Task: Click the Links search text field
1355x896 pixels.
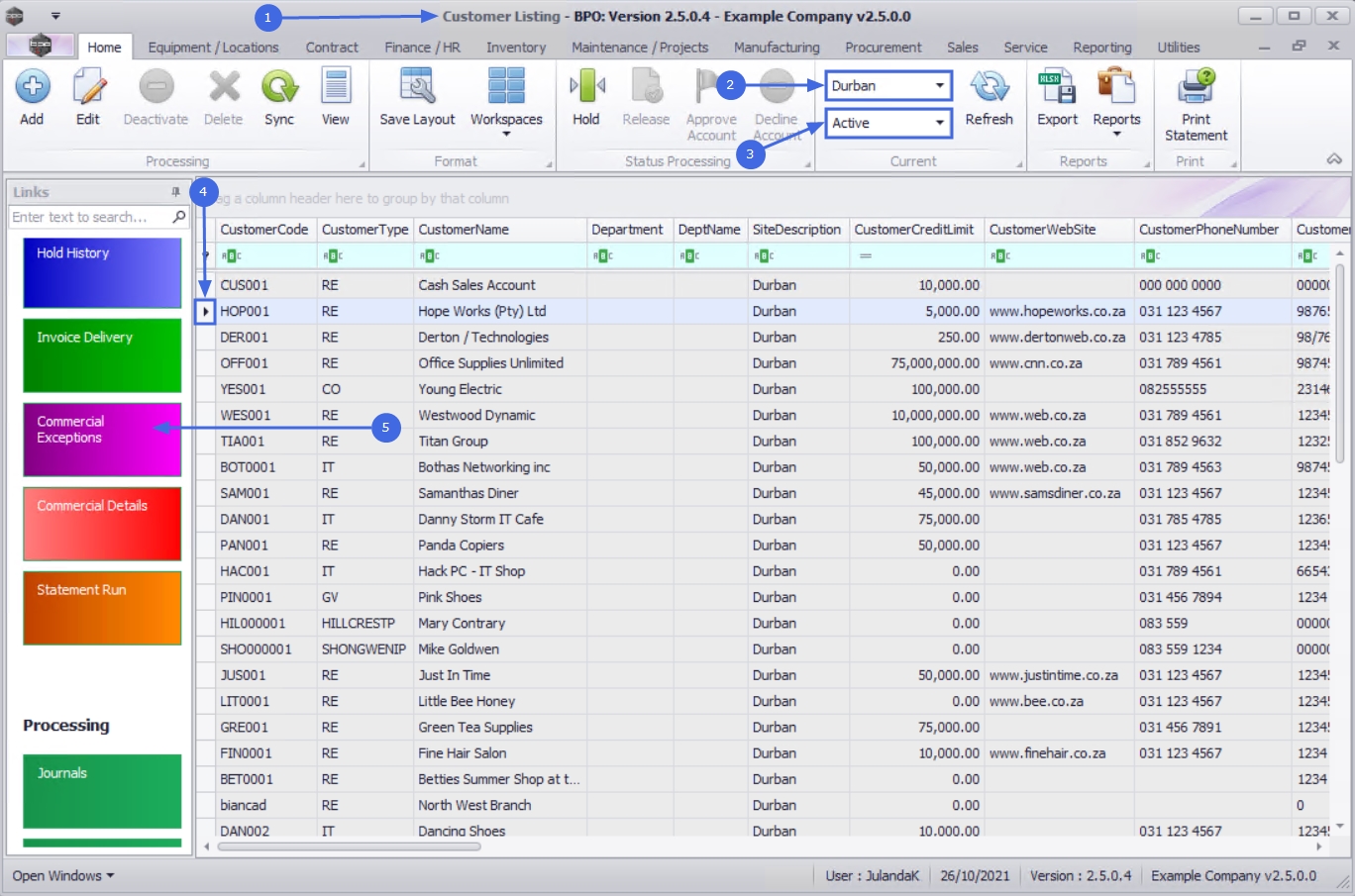Action: coord(89,217)
